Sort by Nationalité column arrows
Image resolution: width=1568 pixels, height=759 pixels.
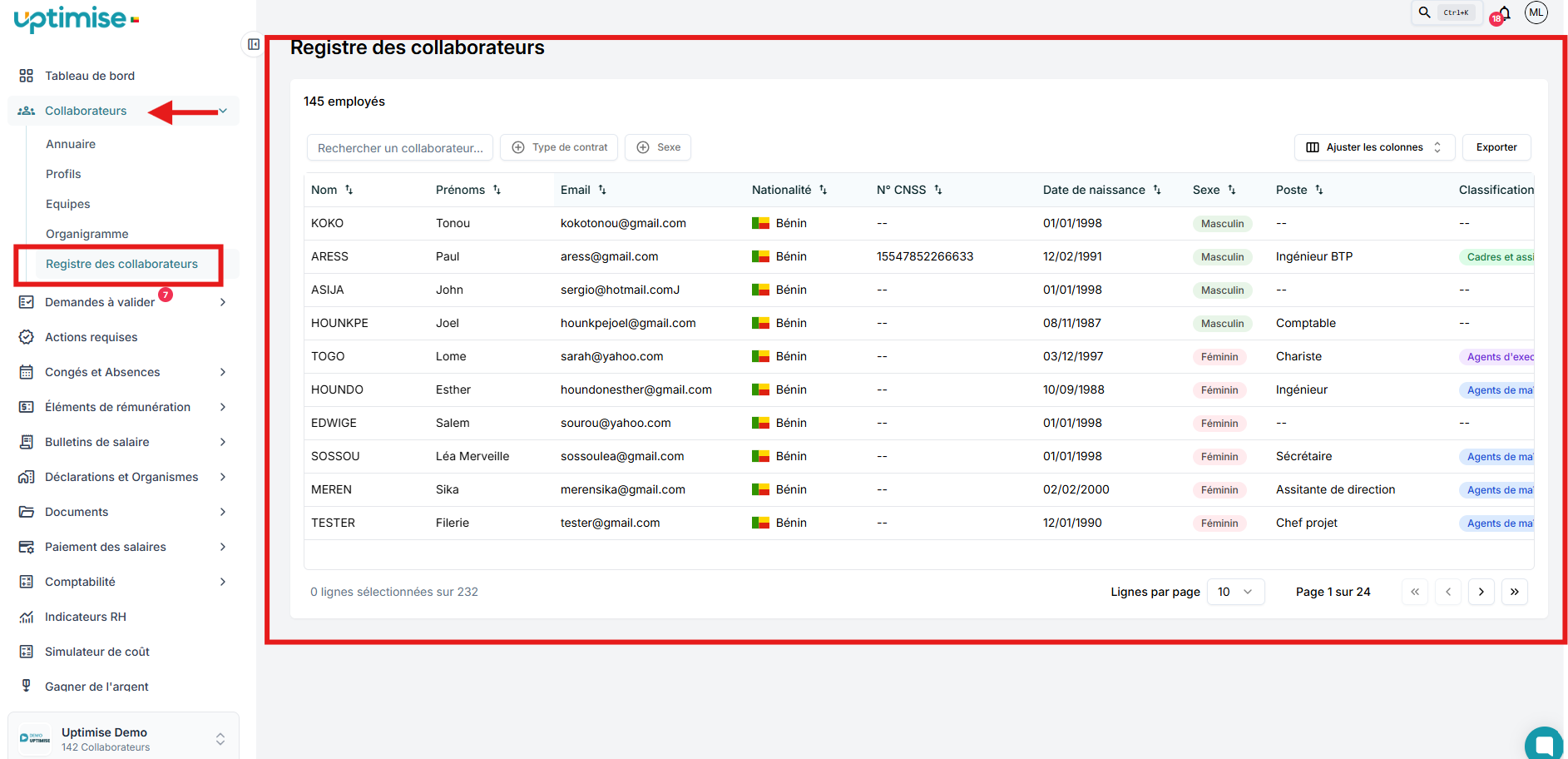pyautogui.click(x=823, y=190)
